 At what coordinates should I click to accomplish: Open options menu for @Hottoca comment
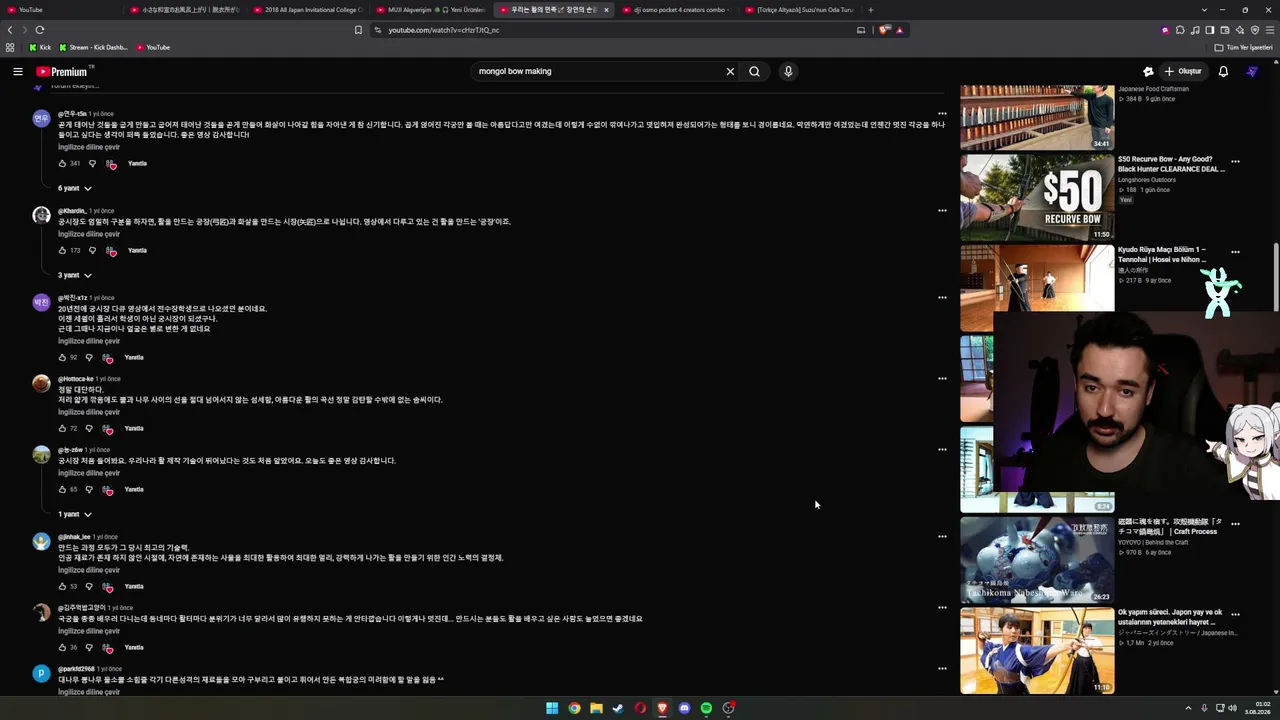[x=942, y=379]
